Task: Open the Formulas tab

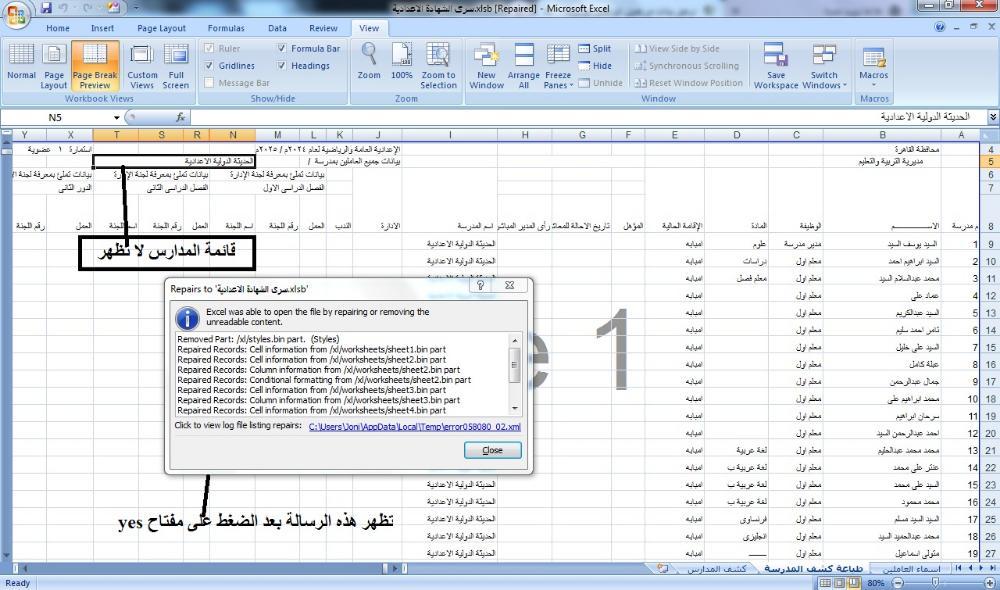Action: pyautogui.click(x=226, y=28)
